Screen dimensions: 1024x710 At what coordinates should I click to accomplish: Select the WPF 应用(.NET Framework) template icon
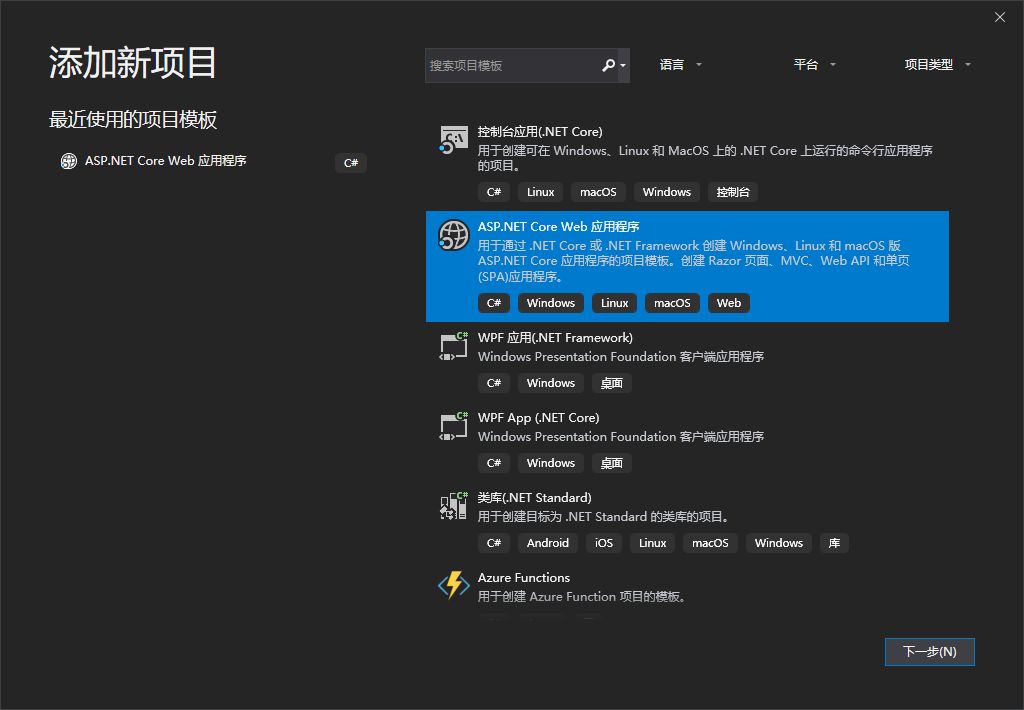tap(452, 345)
